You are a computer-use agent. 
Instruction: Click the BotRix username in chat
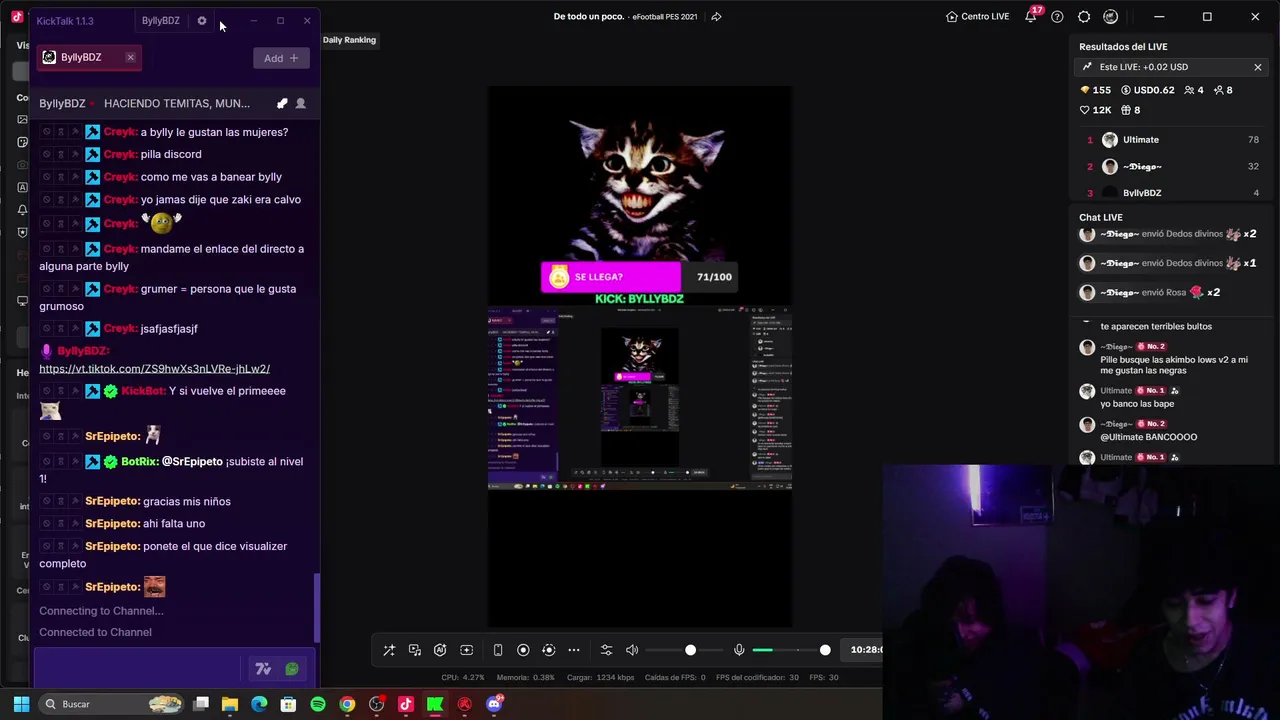click(x=140, y=461)
